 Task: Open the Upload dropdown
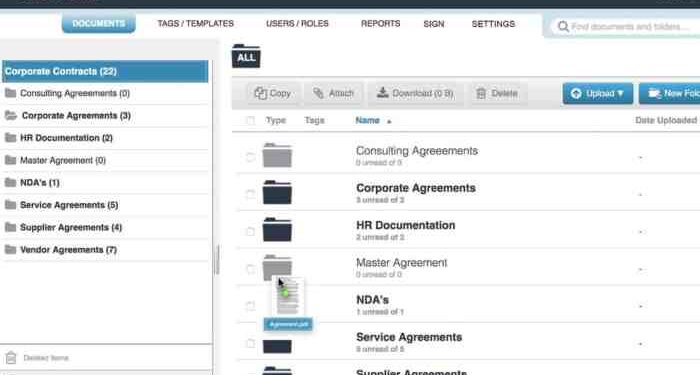pyautogui.click(x=598, y=93)
